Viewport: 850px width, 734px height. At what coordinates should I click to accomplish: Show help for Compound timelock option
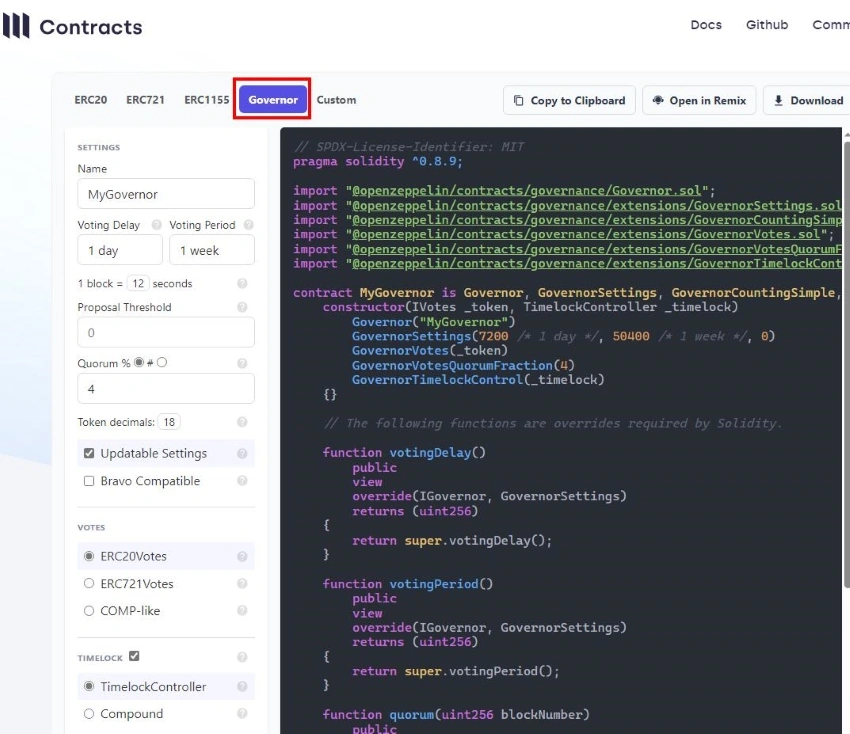point(242,713)
